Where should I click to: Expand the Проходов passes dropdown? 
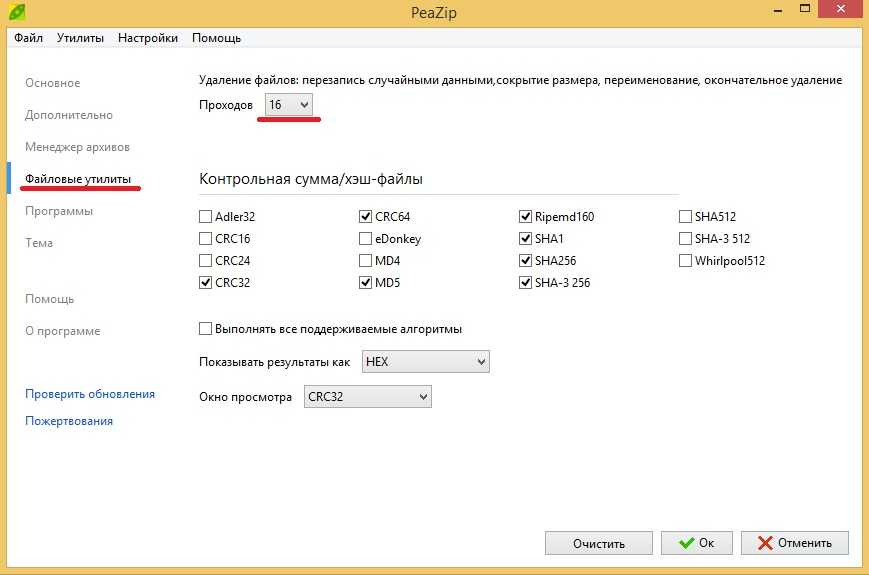click(x=289, y=105)
